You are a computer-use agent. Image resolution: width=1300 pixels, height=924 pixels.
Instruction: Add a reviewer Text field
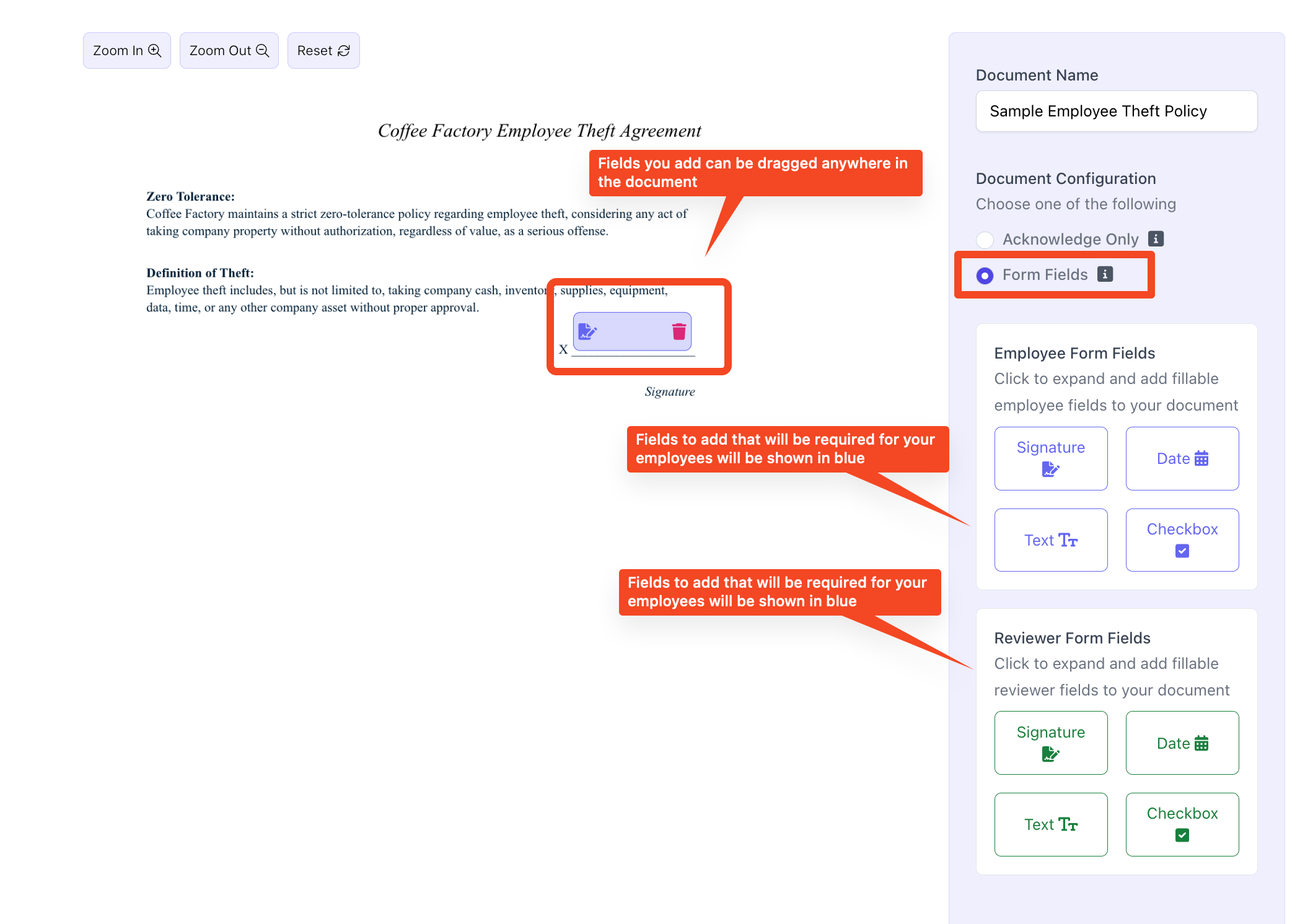click(1050, 824)
